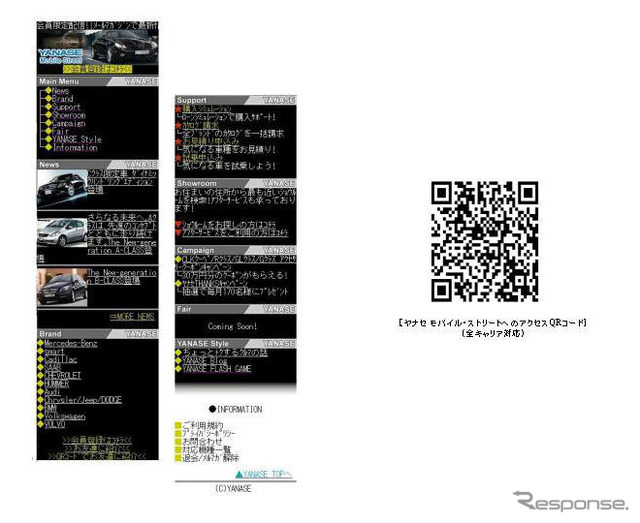Open the Support item in Main Menu
The width and height of the screenshot is (640, 523).
(x=66, y=107)
